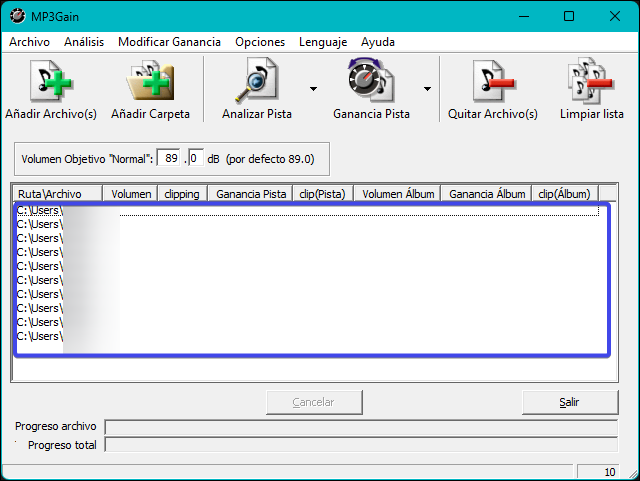Open the Modificar Ganancia menu
Image resolution: width=640 pixels, height=481 pixels.
tap(169, 42)
